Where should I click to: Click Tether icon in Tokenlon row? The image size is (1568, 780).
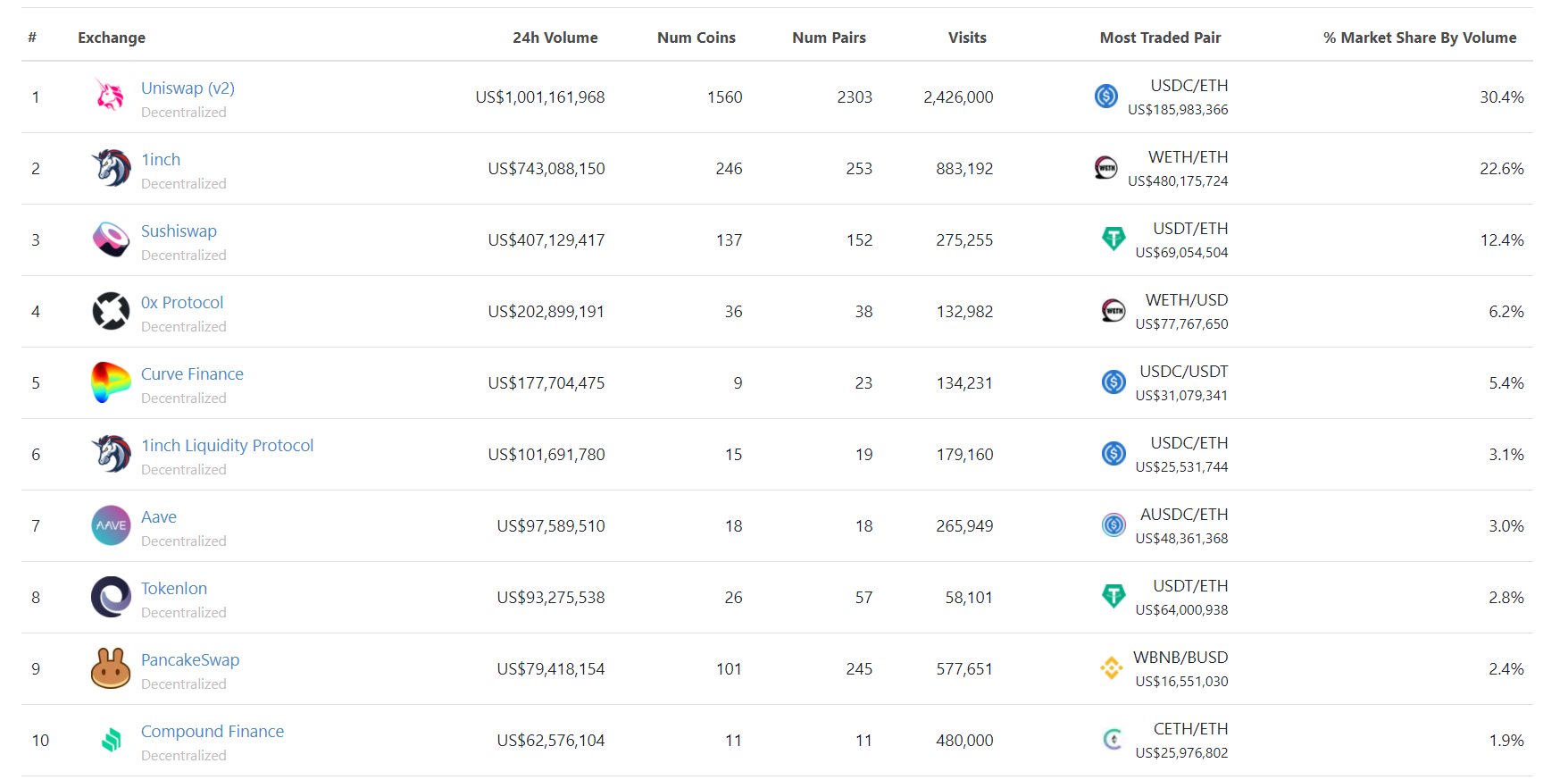(1113, 596)
